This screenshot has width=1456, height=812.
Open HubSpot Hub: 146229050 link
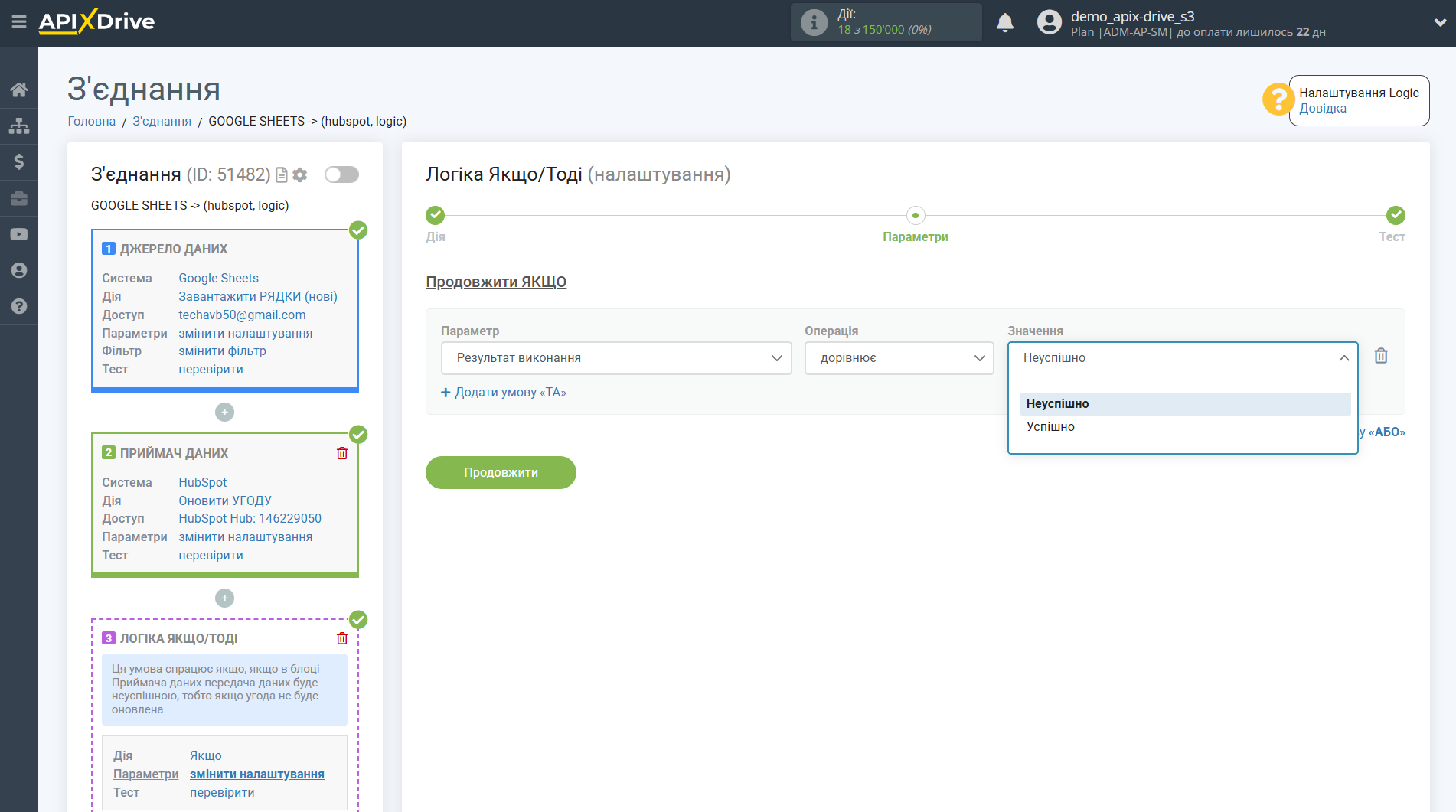pos(250,518)
